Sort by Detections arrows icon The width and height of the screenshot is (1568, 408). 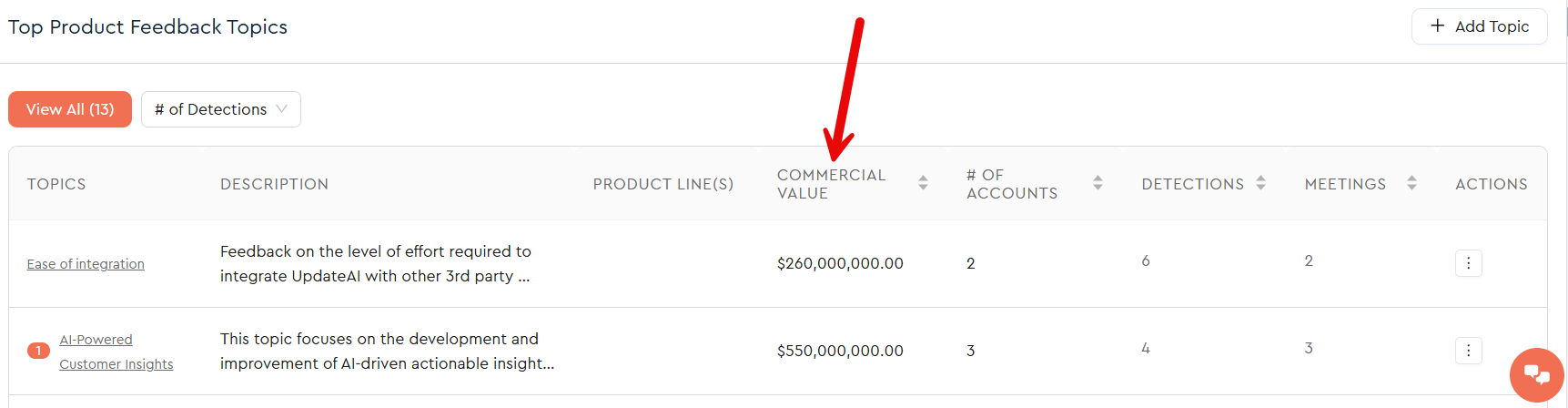tap(1260, 183)
